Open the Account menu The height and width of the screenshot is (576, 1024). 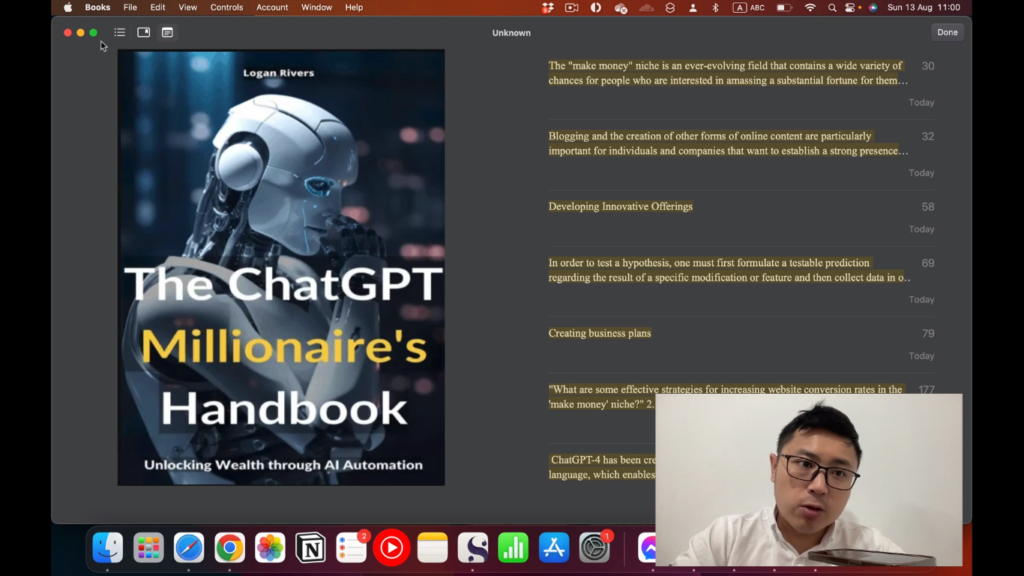272,7
